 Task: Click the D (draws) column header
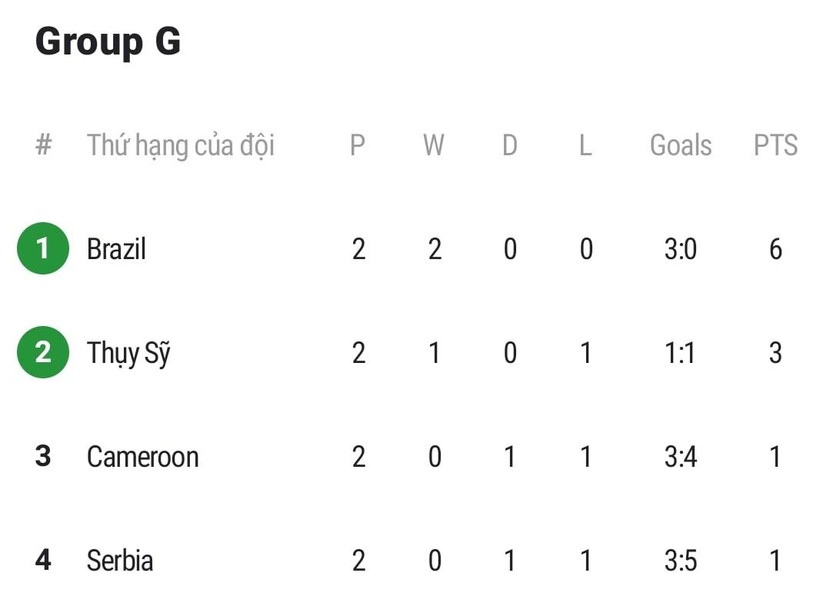click(x=509, y=145)
